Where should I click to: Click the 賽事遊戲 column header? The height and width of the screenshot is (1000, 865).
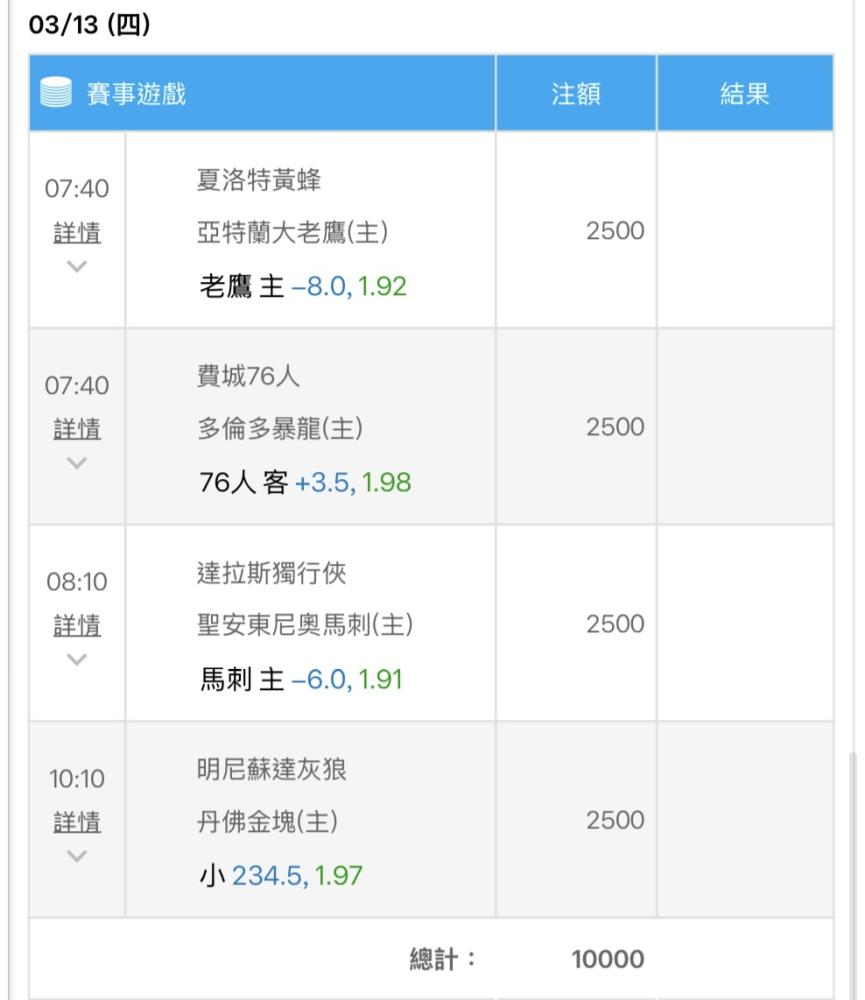tap(136, 94)
